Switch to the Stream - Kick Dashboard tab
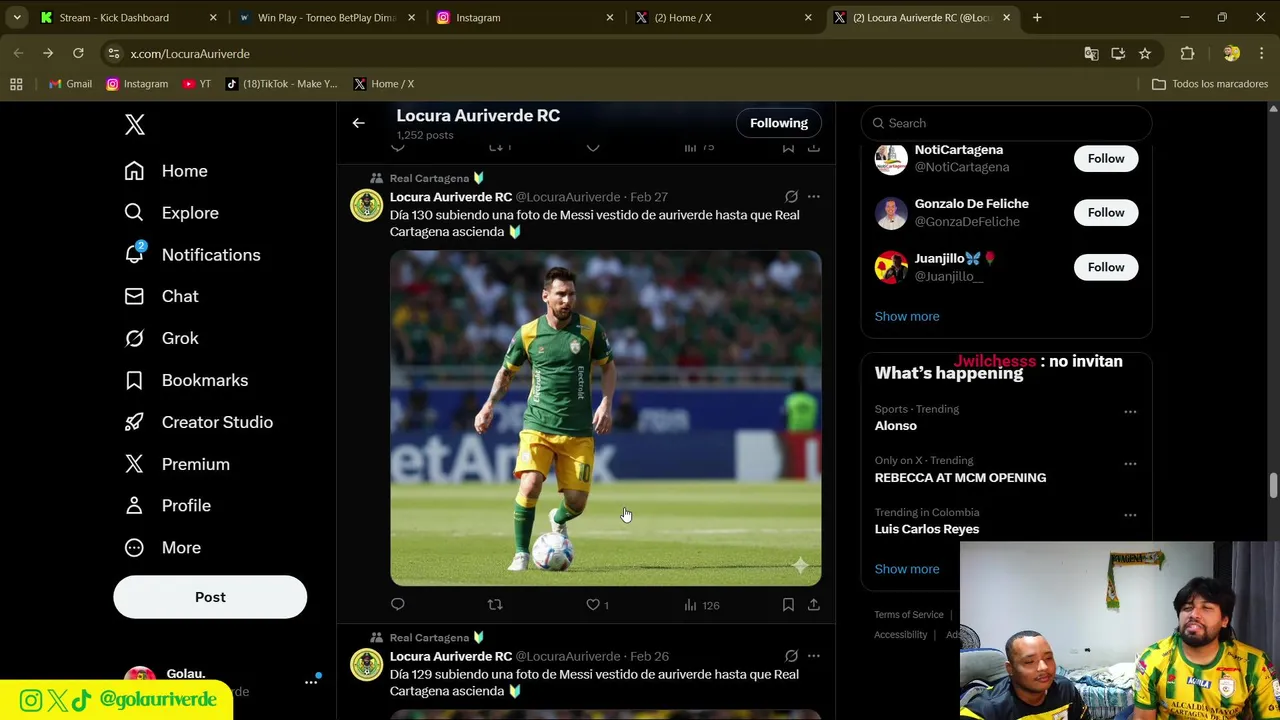The image size is (1280, 720). tap(128, 17)
